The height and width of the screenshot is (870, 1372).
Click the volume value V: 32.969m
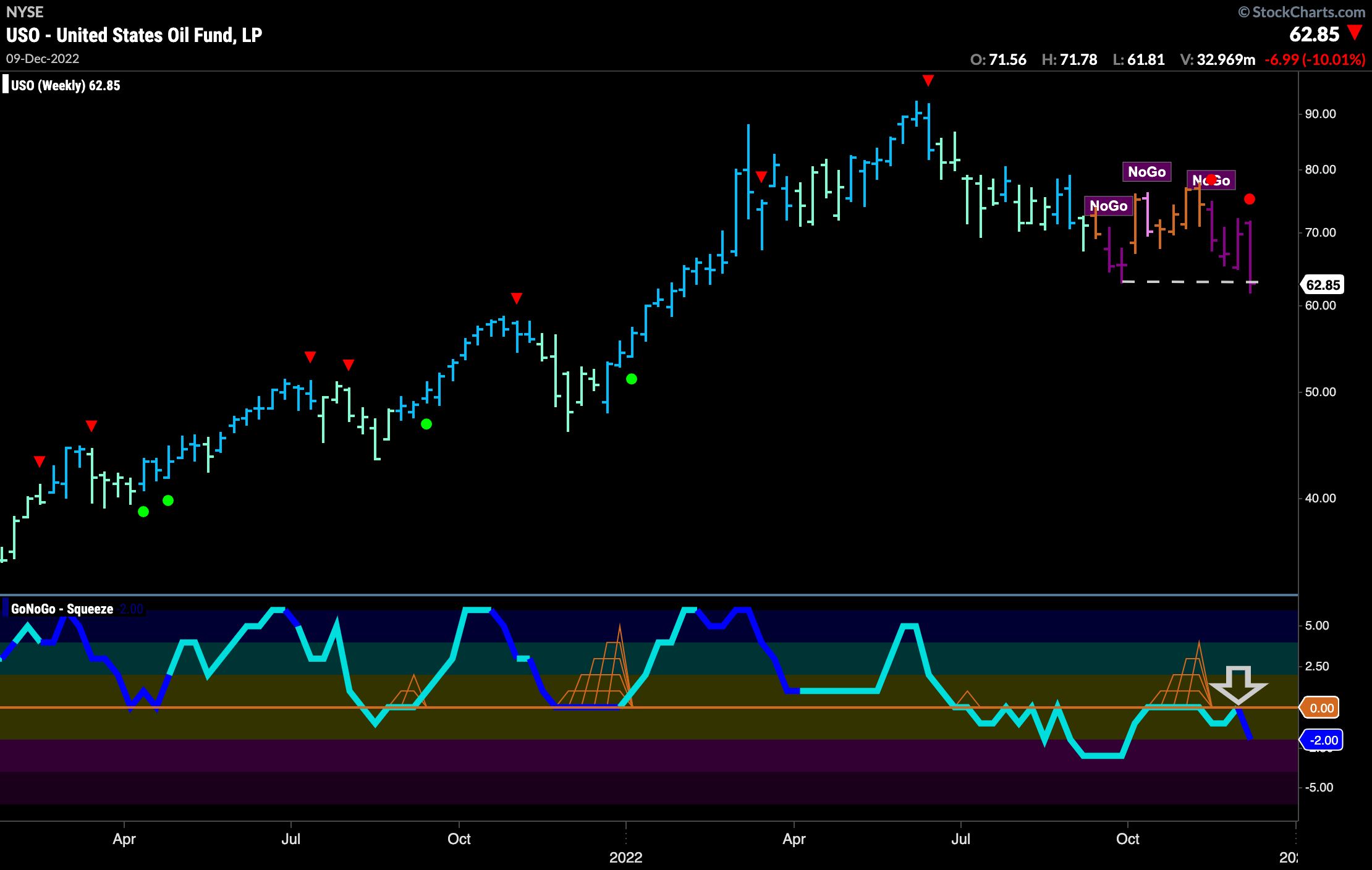(x=1217, y=60)
